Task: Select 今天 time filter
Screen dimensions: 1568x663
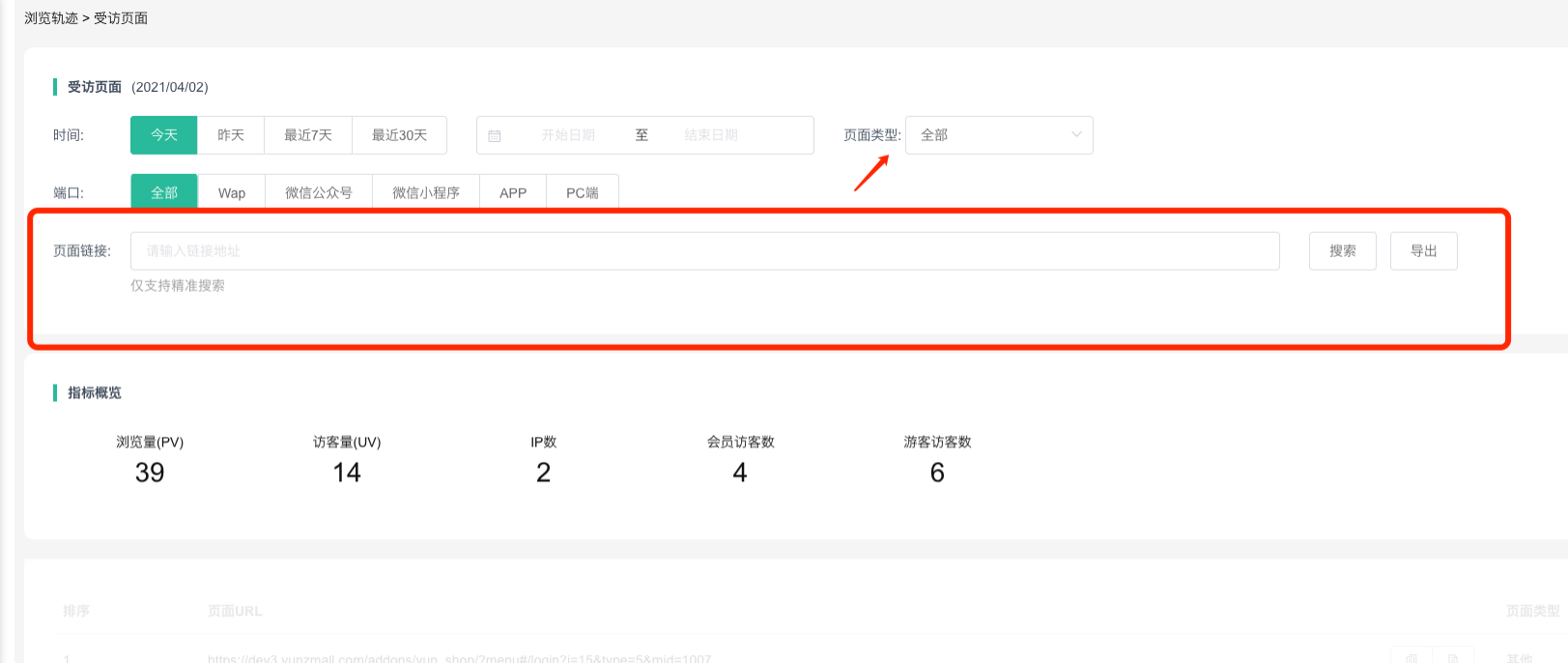Action: 164,135
